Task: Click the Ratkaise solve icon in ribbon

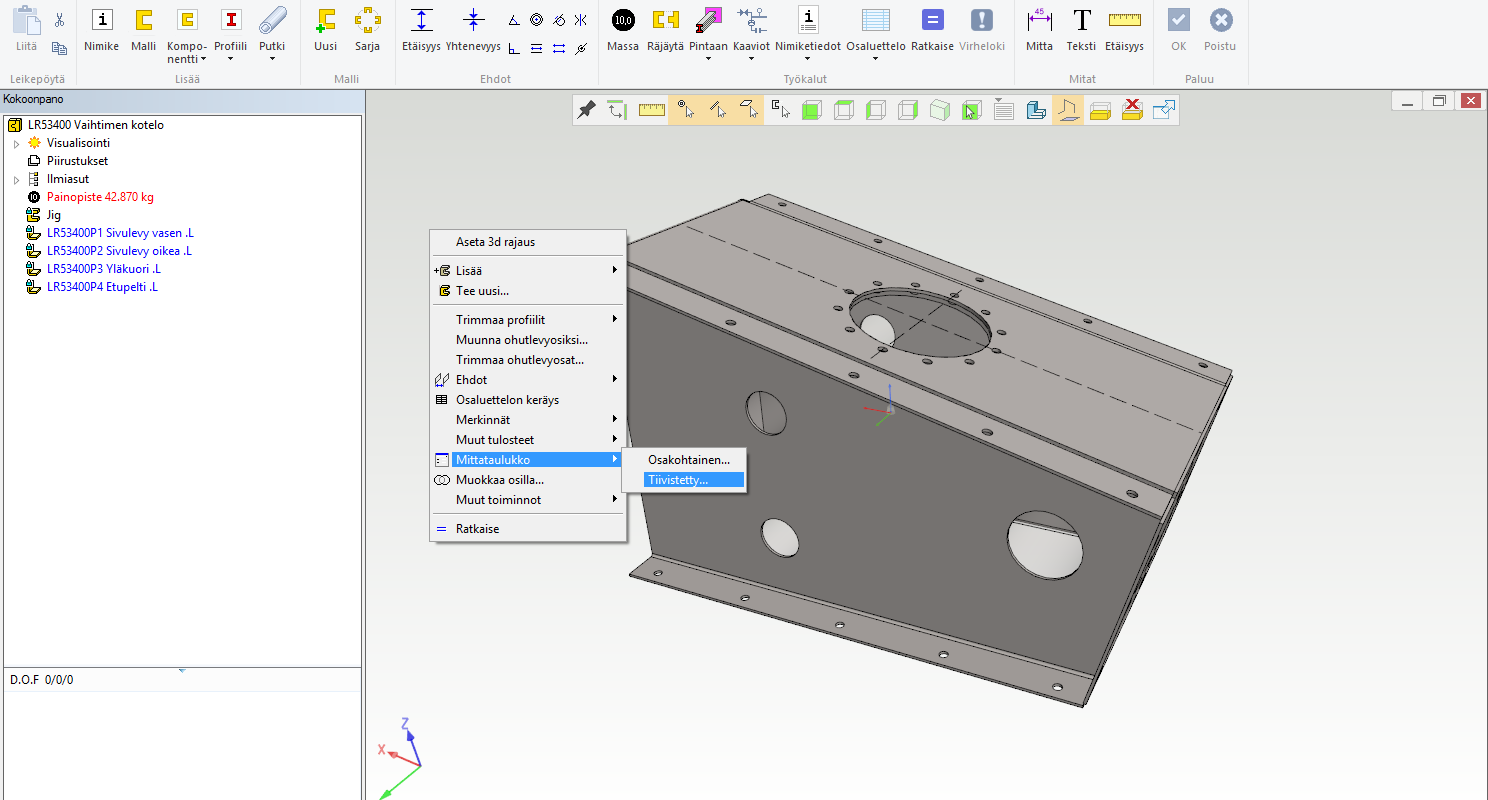Action: tap(932, 21)
